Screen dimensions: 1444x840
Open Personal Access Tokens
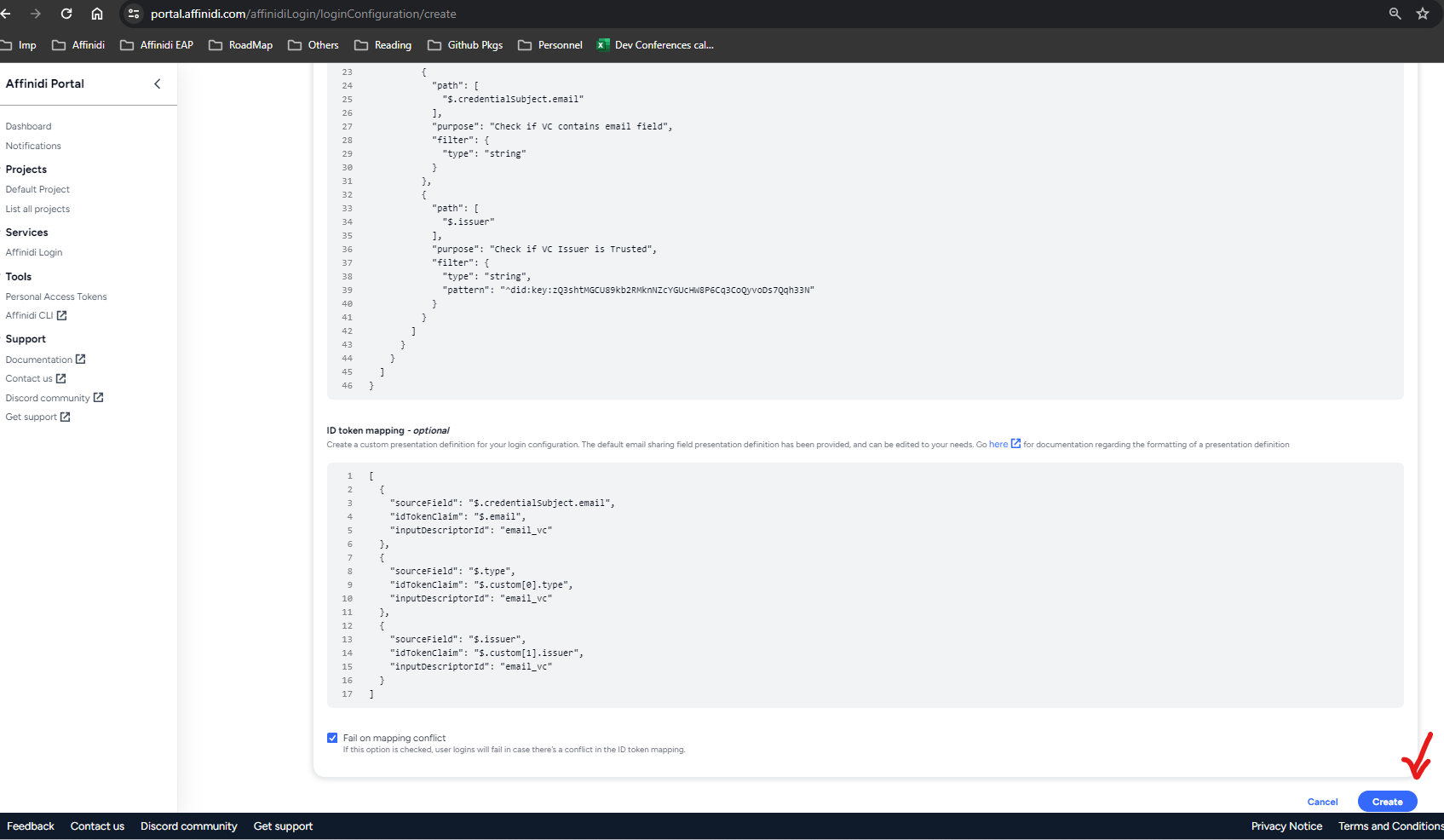56,296
